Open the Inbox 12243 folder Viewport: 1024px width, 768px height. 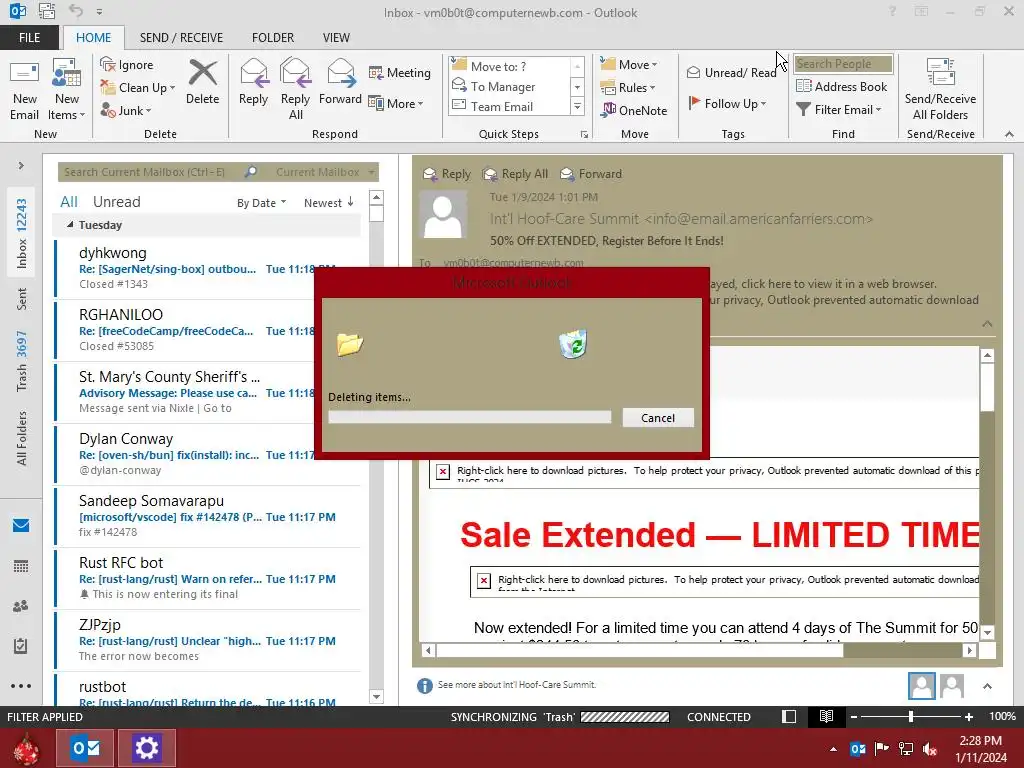coord(22,233)
